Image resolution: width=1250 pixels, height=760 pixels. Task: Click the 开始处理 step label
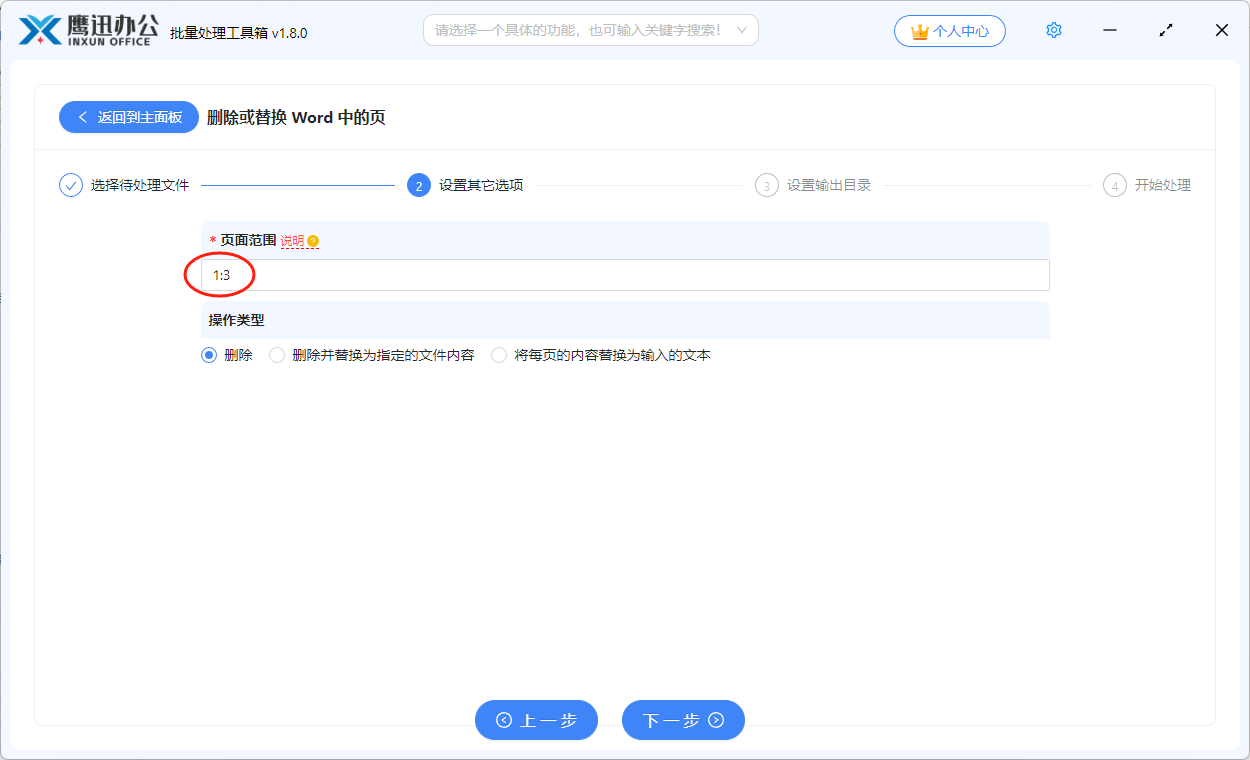[1163, 185]
